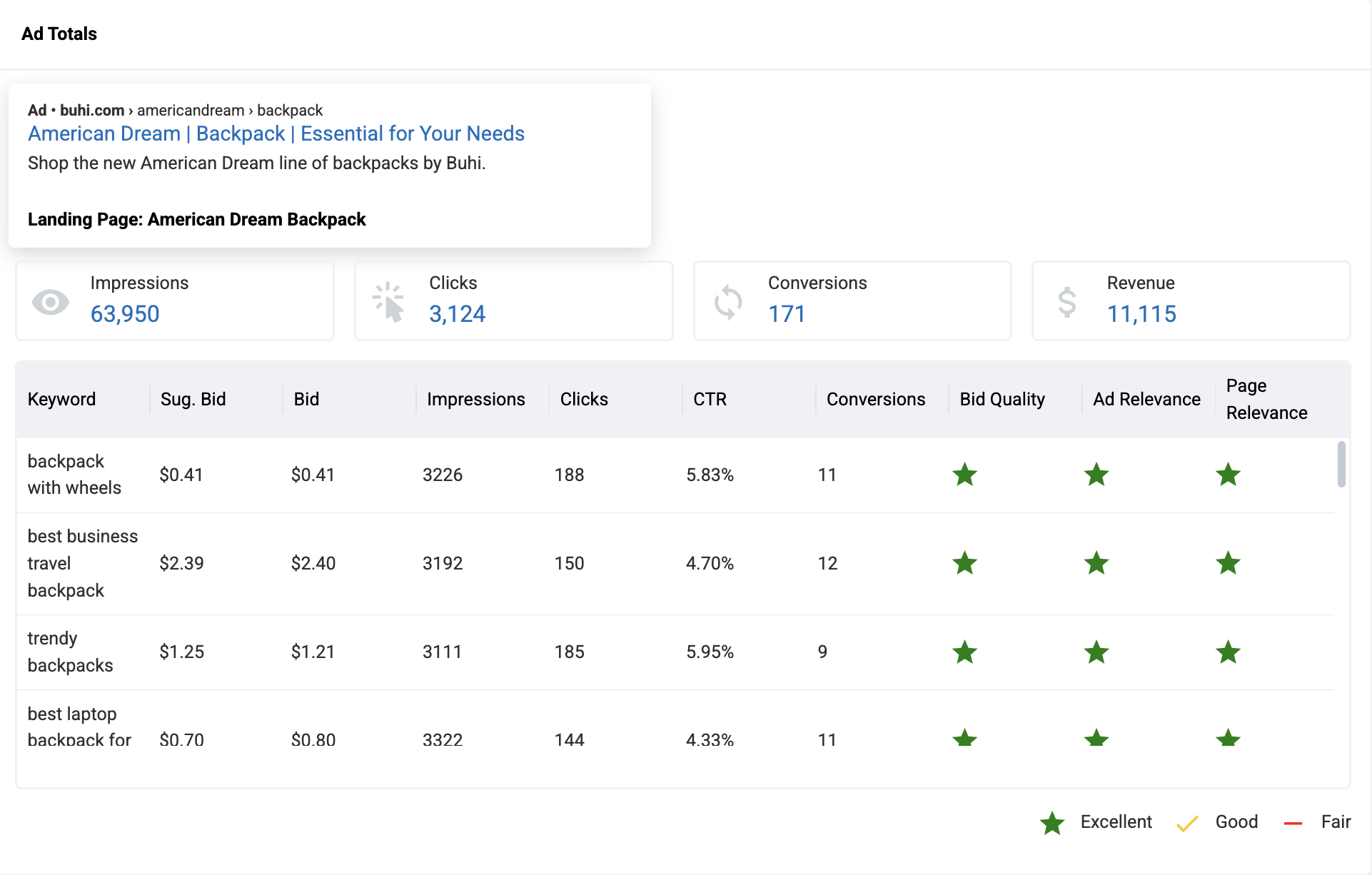Click the table's vertical scrollbar thumb
Screen dimensions: 1372x875
(1341, 465)
